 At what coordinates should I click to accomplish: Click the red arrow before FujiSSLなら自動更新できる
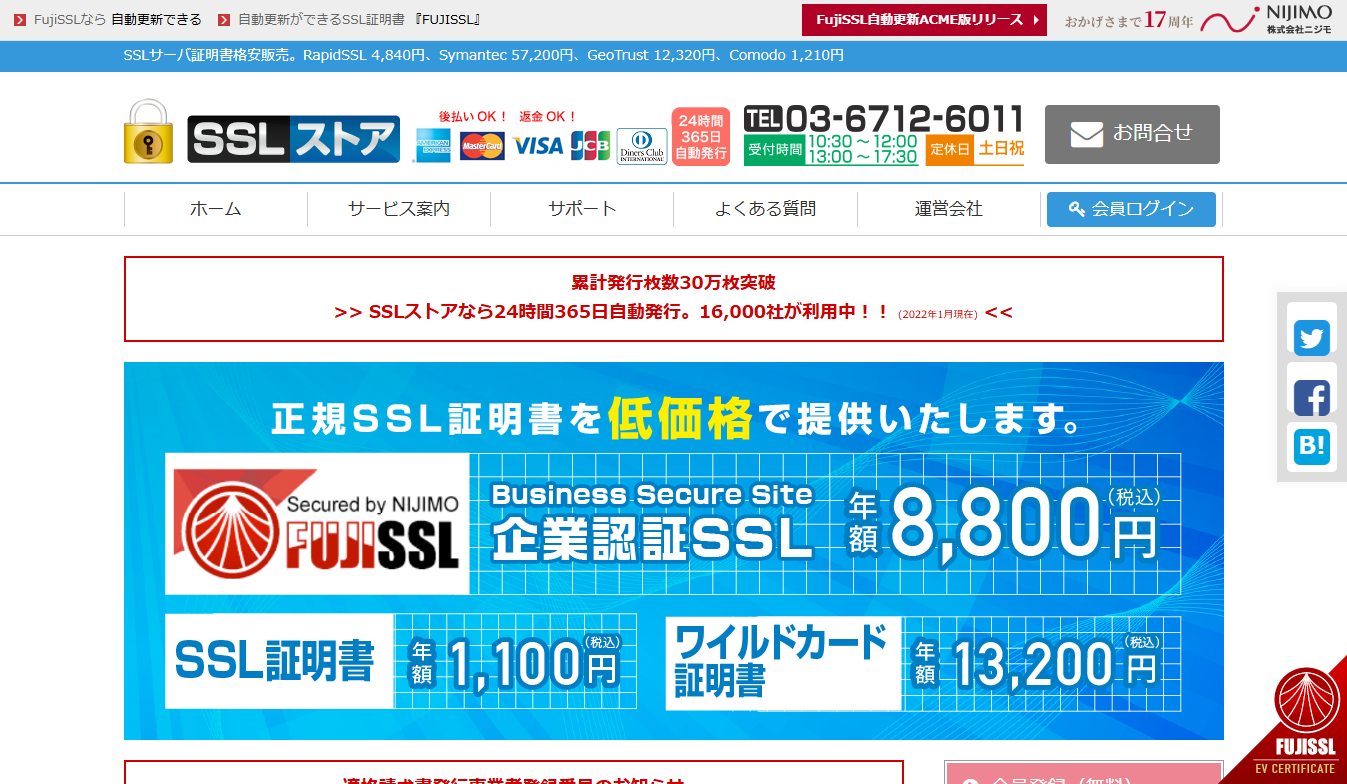(x=20, y=20)
